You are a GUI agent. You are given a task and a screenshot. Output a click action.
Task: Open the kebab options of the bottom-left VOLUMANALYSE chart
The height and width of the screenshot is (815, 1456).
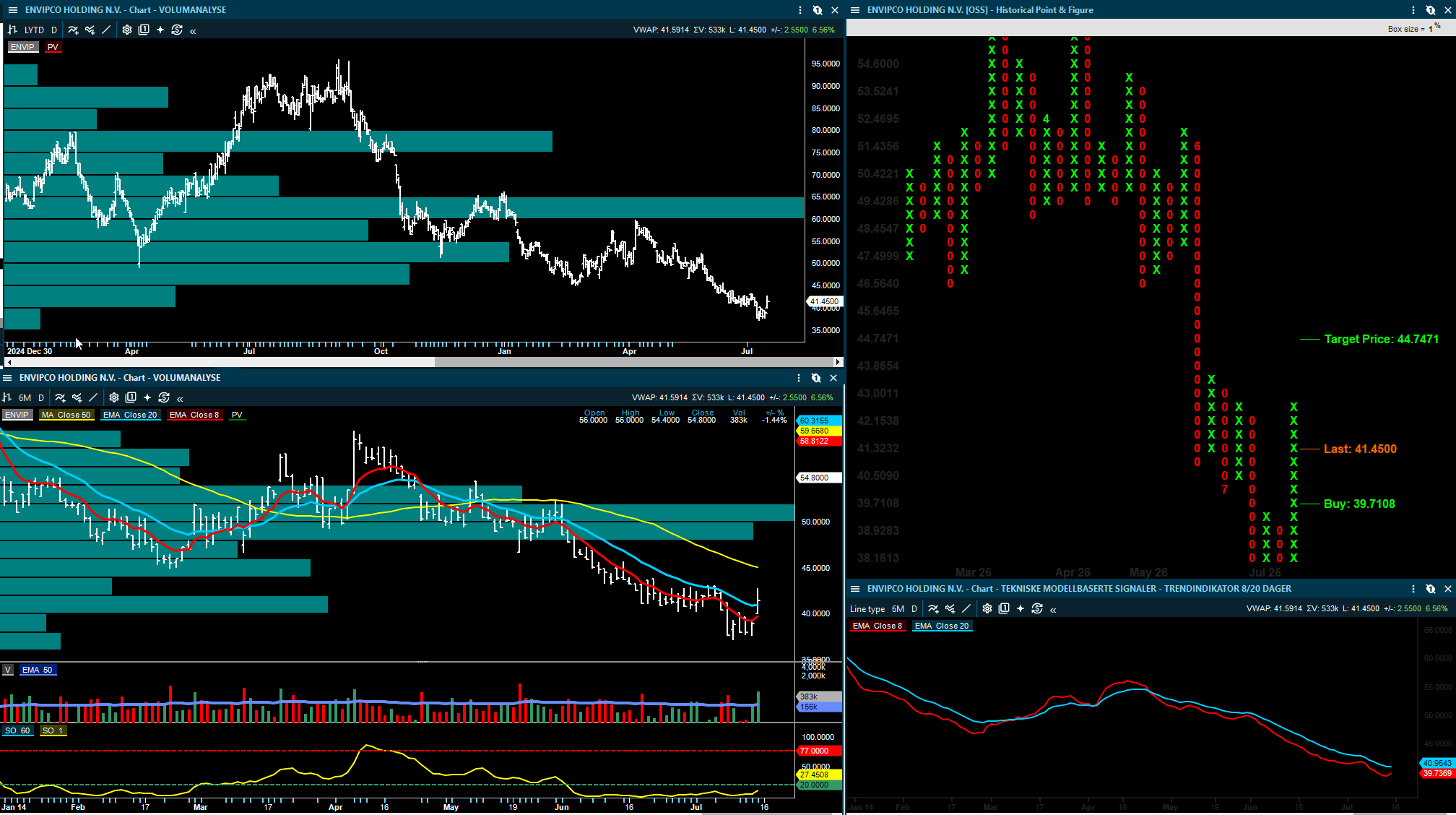click(799, 378)
